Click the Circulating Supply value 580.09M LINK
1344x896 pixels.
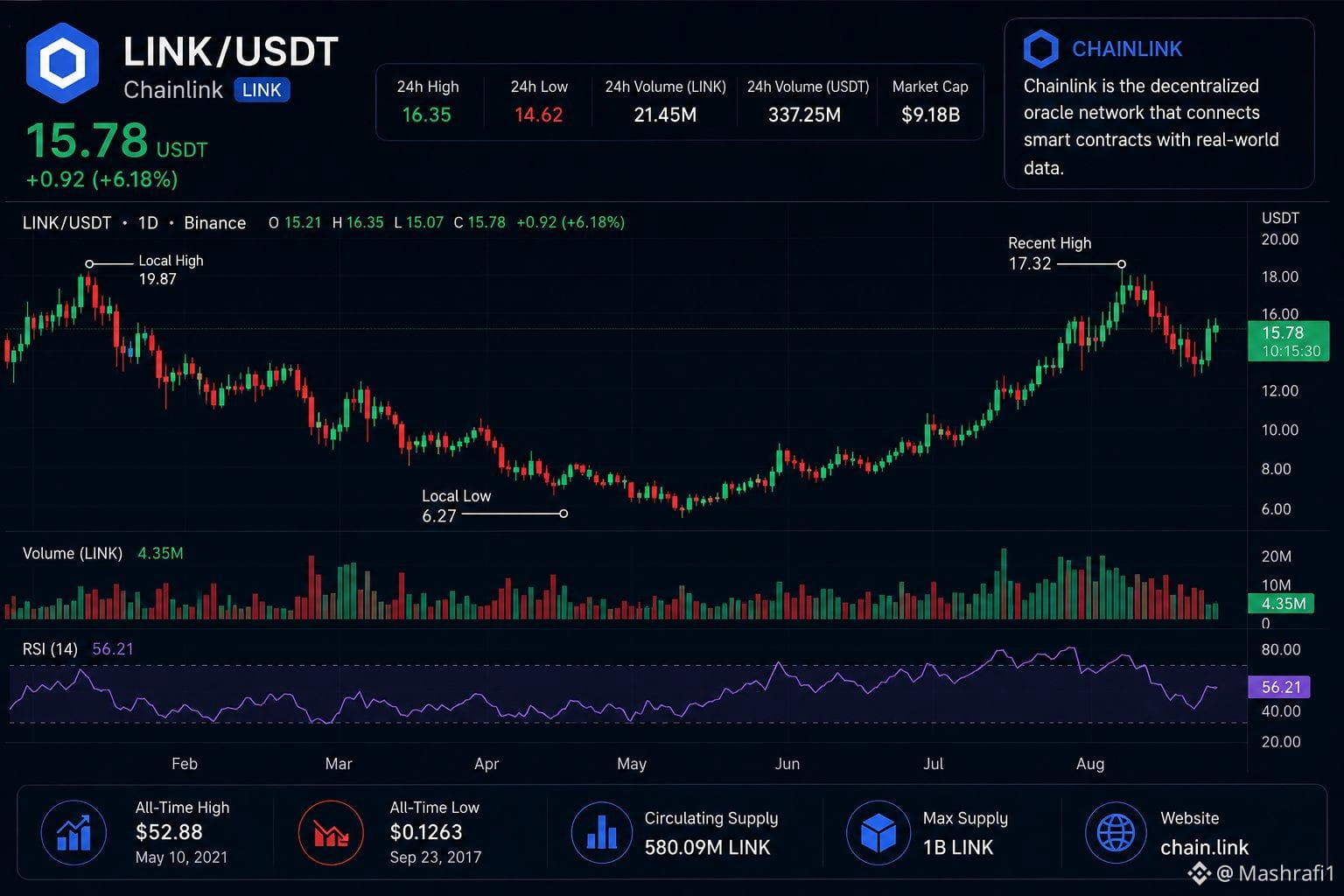(x=707, y=847)
